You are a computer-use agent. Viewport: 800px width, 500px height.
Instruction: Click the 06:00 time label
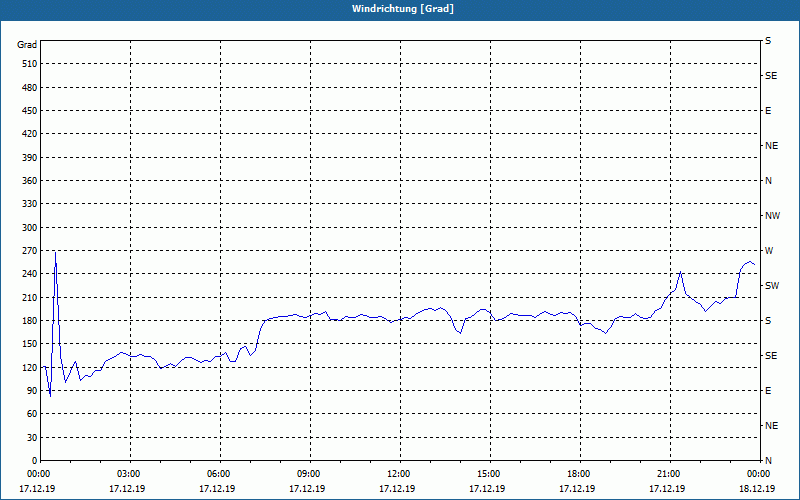pos(220,474)
